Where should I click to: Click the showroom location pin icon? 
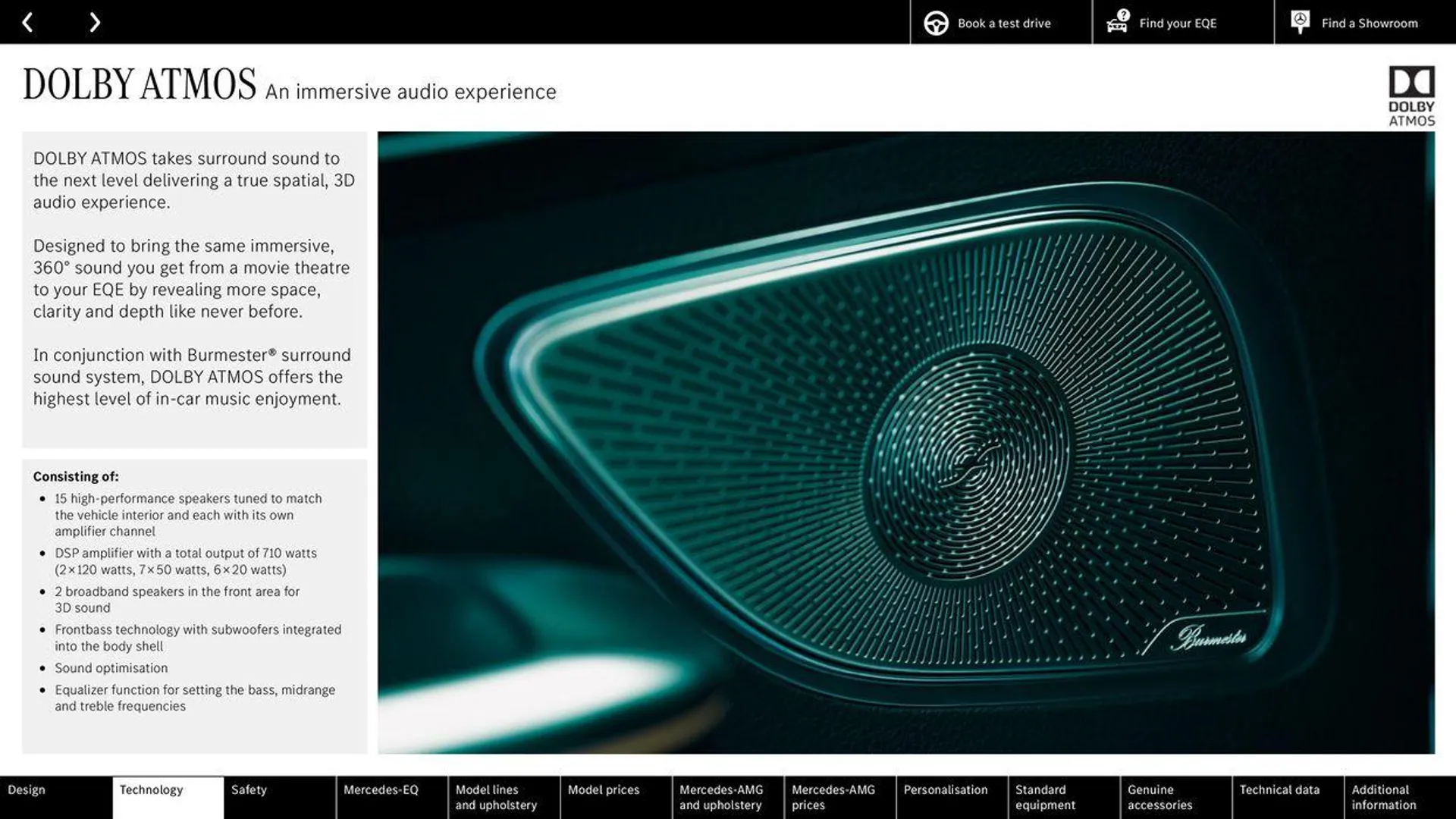point(1300,22)
